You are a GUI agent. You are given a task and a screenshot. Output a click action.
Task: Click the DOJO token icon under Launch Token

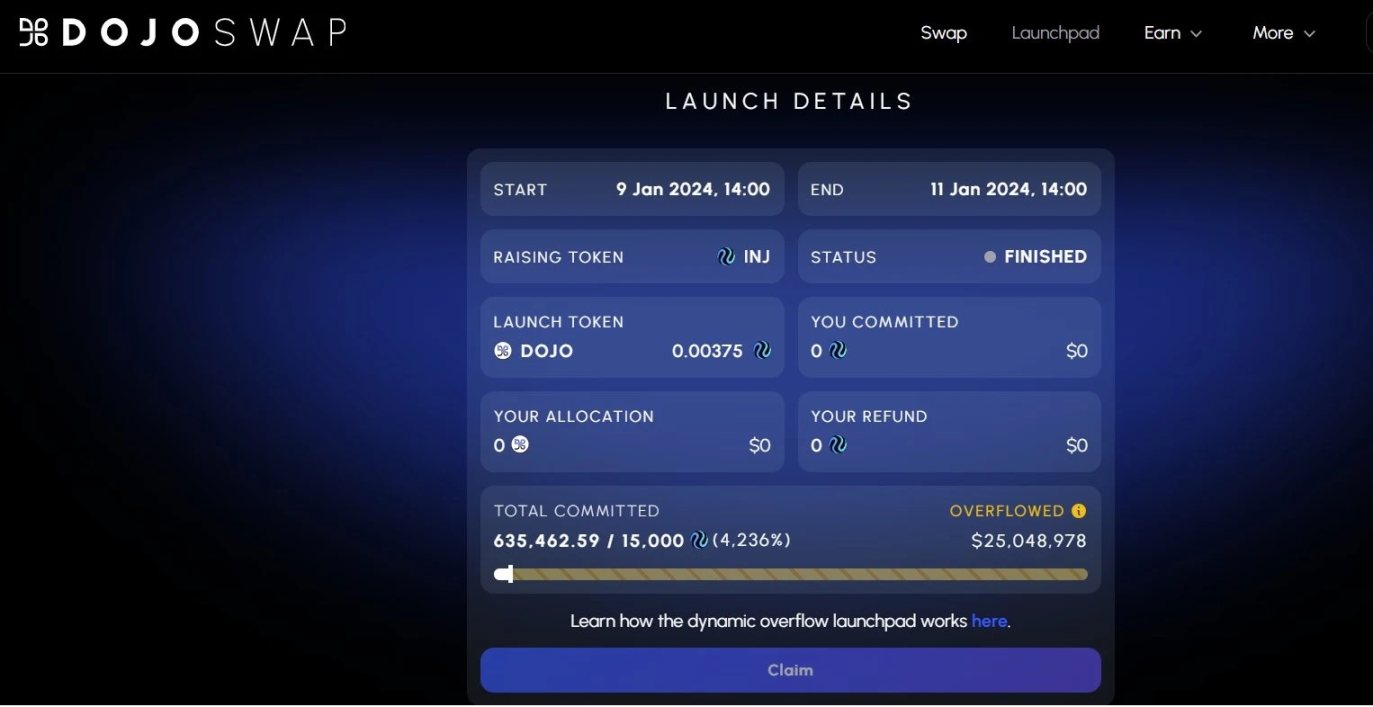[503, 351]
